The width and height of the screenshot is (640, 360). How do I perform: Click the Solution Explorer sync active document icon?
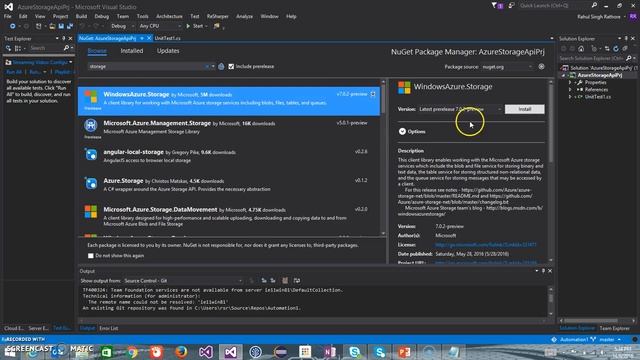[x=607, y=49]
